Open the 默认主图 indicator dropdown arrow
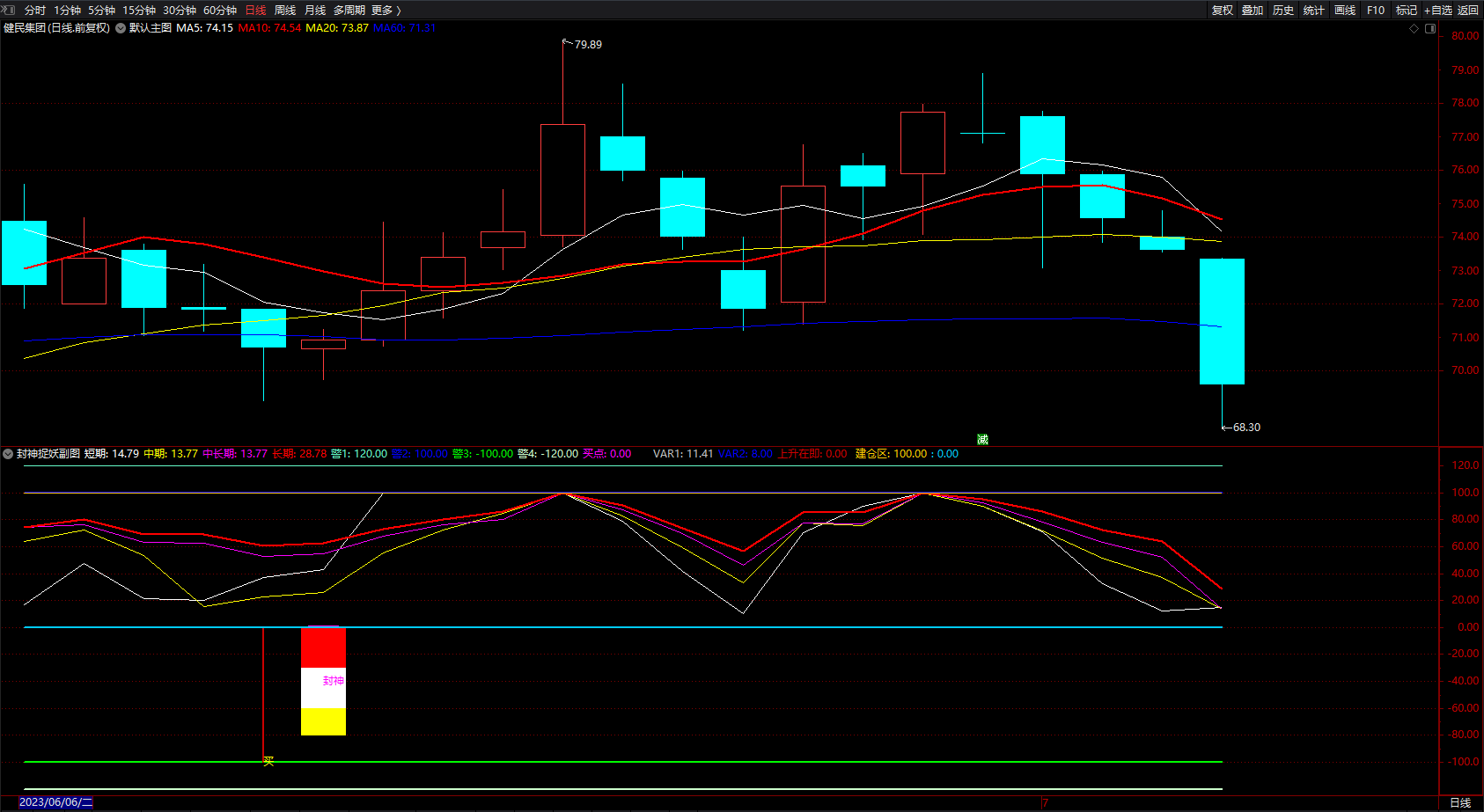This screenshot has width=1484, height=812. click(x=121, y=28)
